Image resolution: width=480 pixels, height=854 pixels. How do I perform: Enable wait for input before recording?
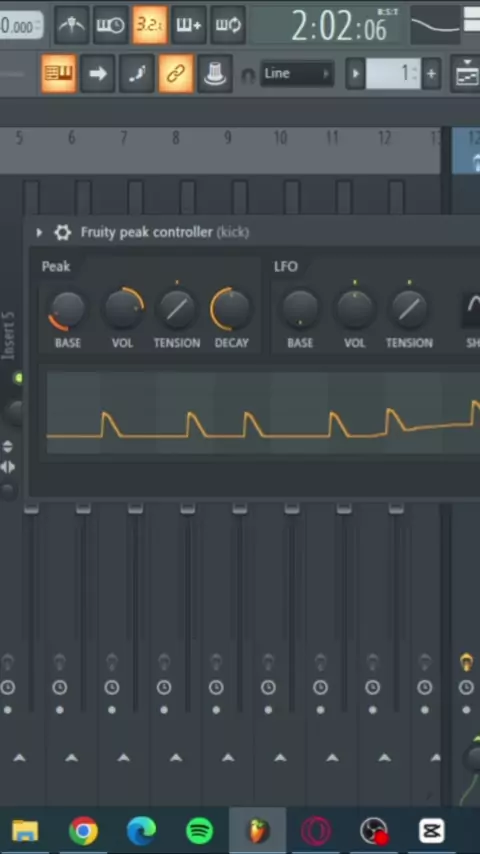(x=111, y=25)
